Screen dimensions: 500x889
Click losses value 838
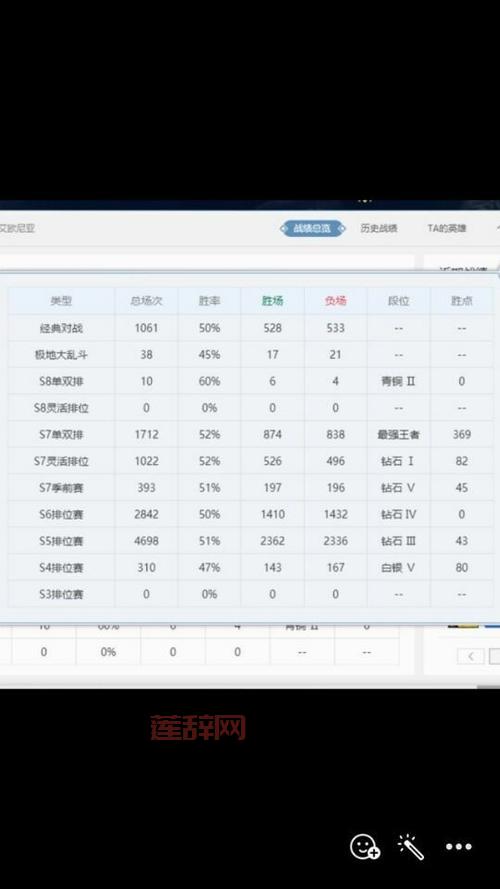click(336, 434)
